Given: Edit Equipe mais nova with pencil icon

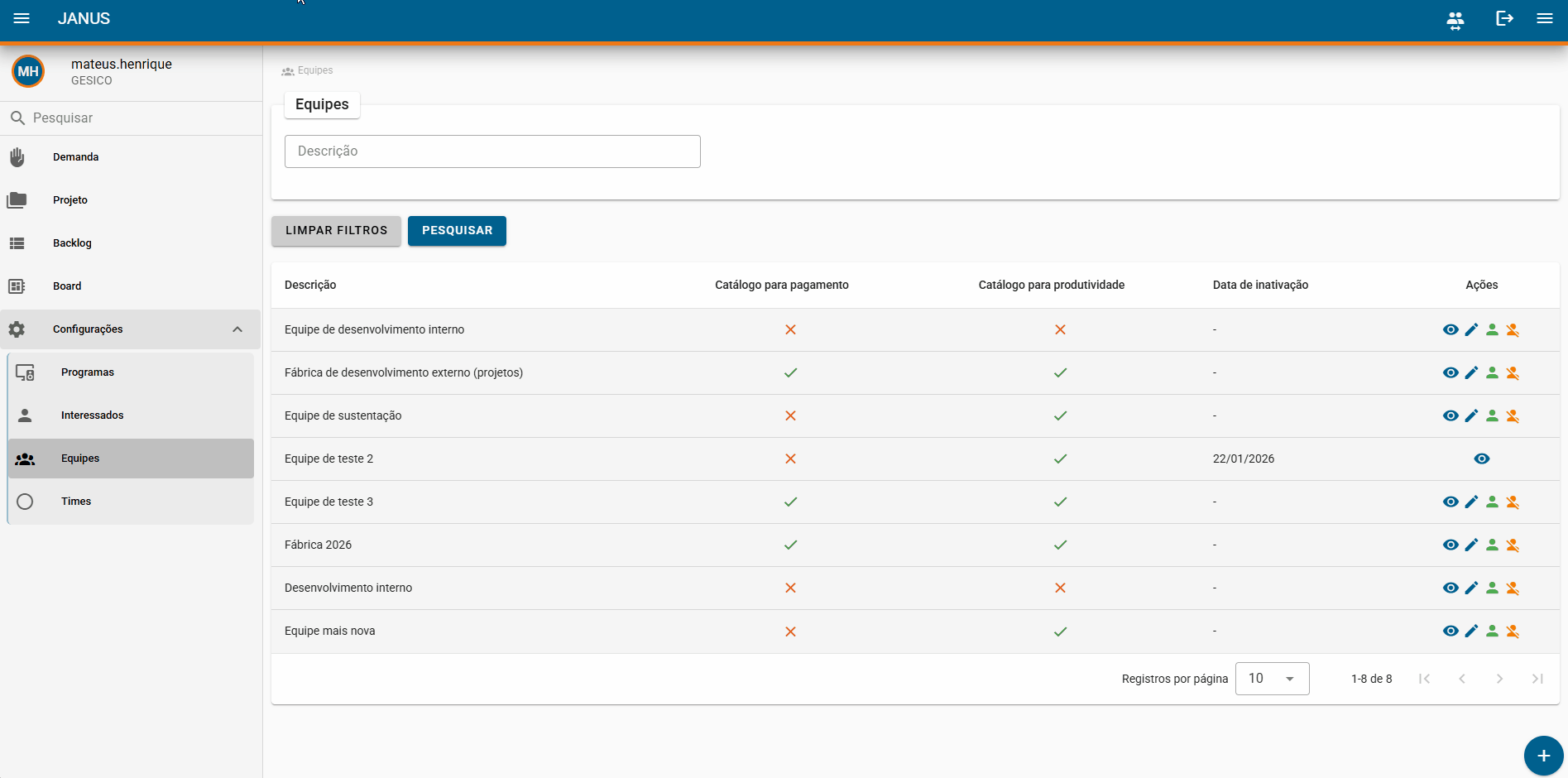Looking at the screenshot, I should tap(1471, 631).
